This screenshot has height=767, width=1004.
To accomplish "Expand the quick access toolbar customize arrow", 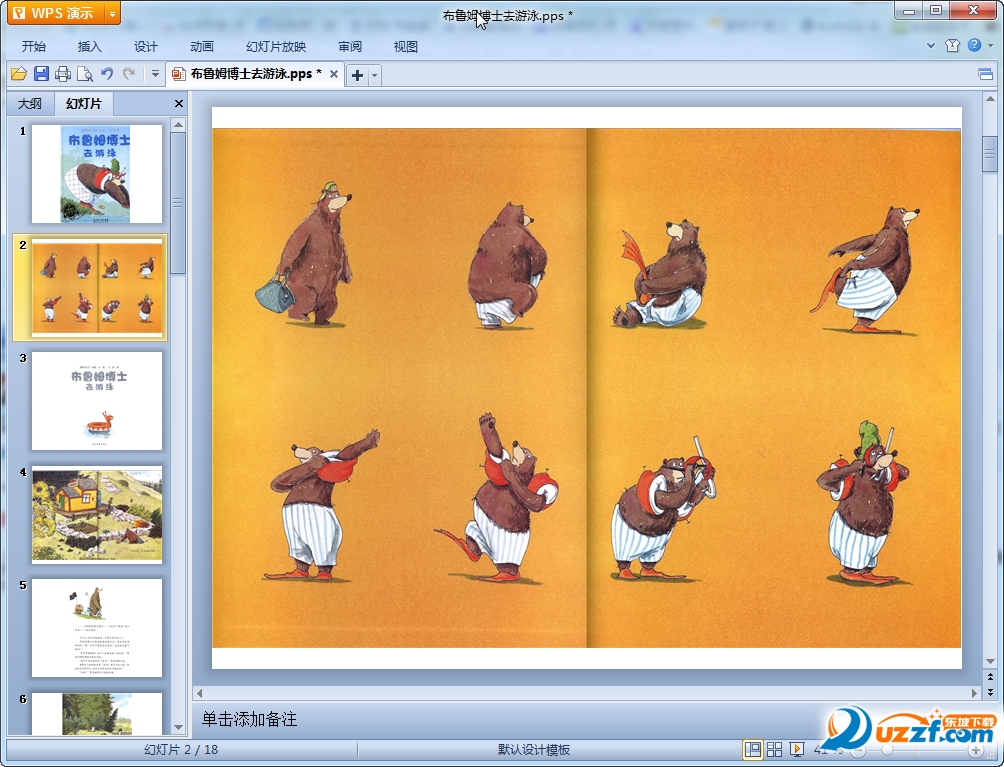I will (155, 74).
